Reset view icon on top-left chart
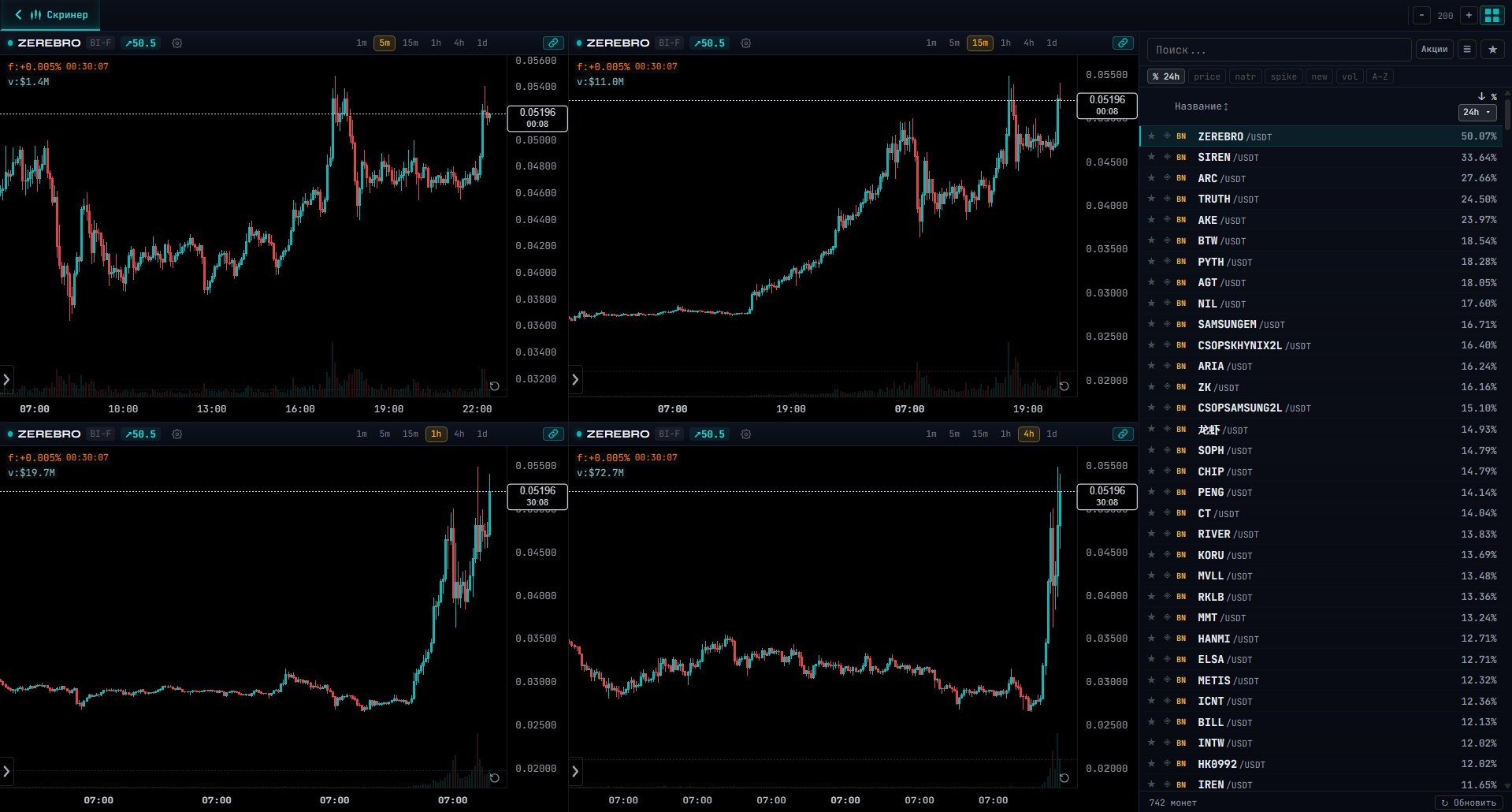Viewport: 1512px width, 812px height. point(495,386)
